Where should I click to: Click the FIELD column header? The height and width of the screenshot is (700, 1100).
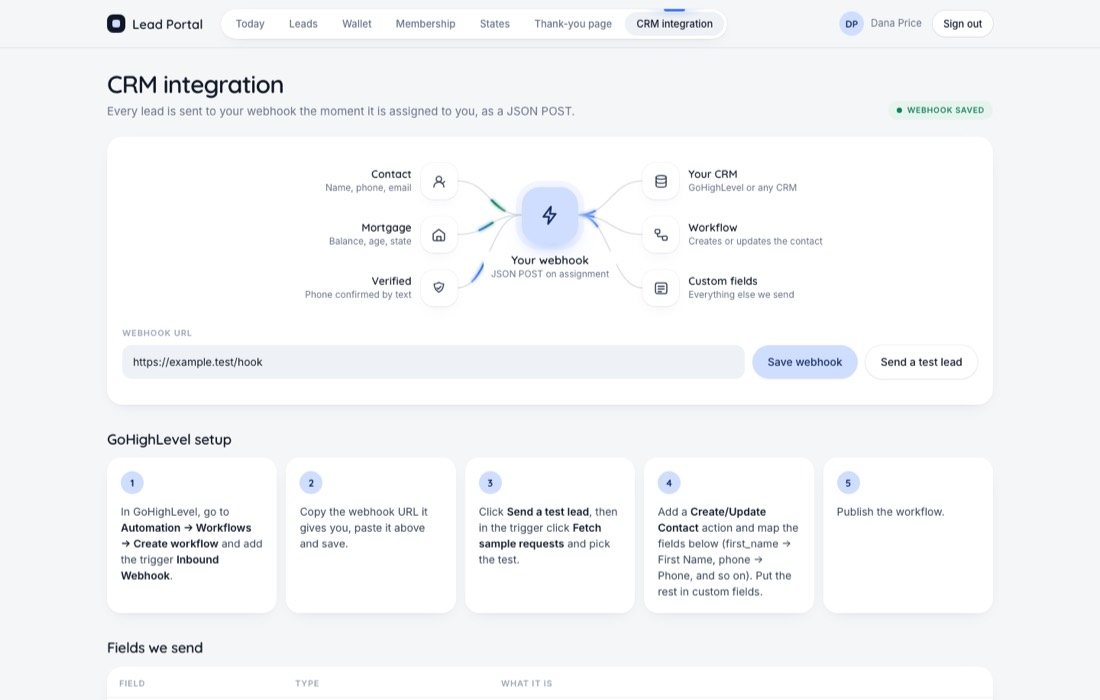point(132,683)
